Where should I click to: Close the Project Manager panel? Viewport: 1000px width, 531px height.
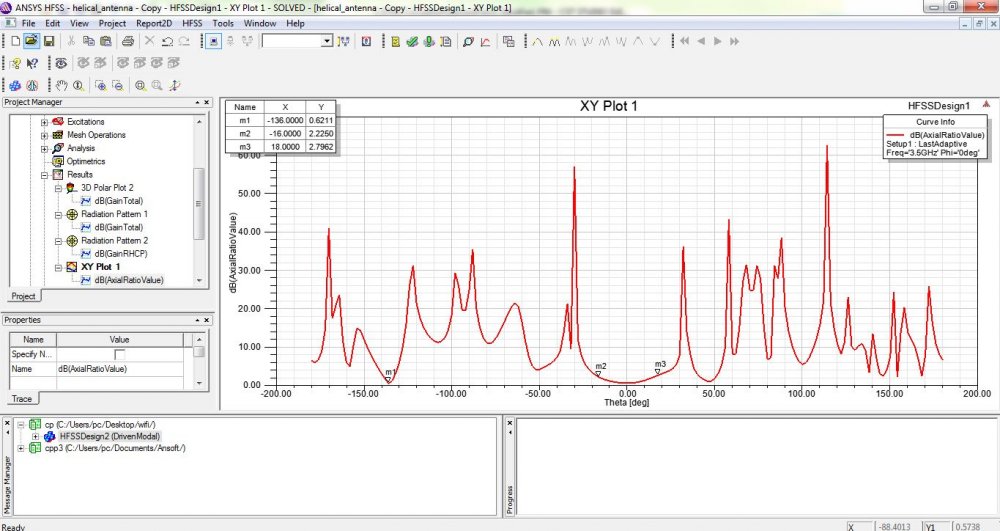(x=207, y=103)
